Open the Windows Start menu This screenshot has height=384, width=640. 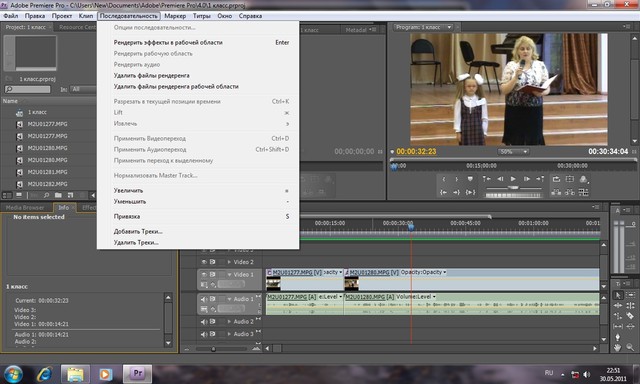tap(13, 374)
